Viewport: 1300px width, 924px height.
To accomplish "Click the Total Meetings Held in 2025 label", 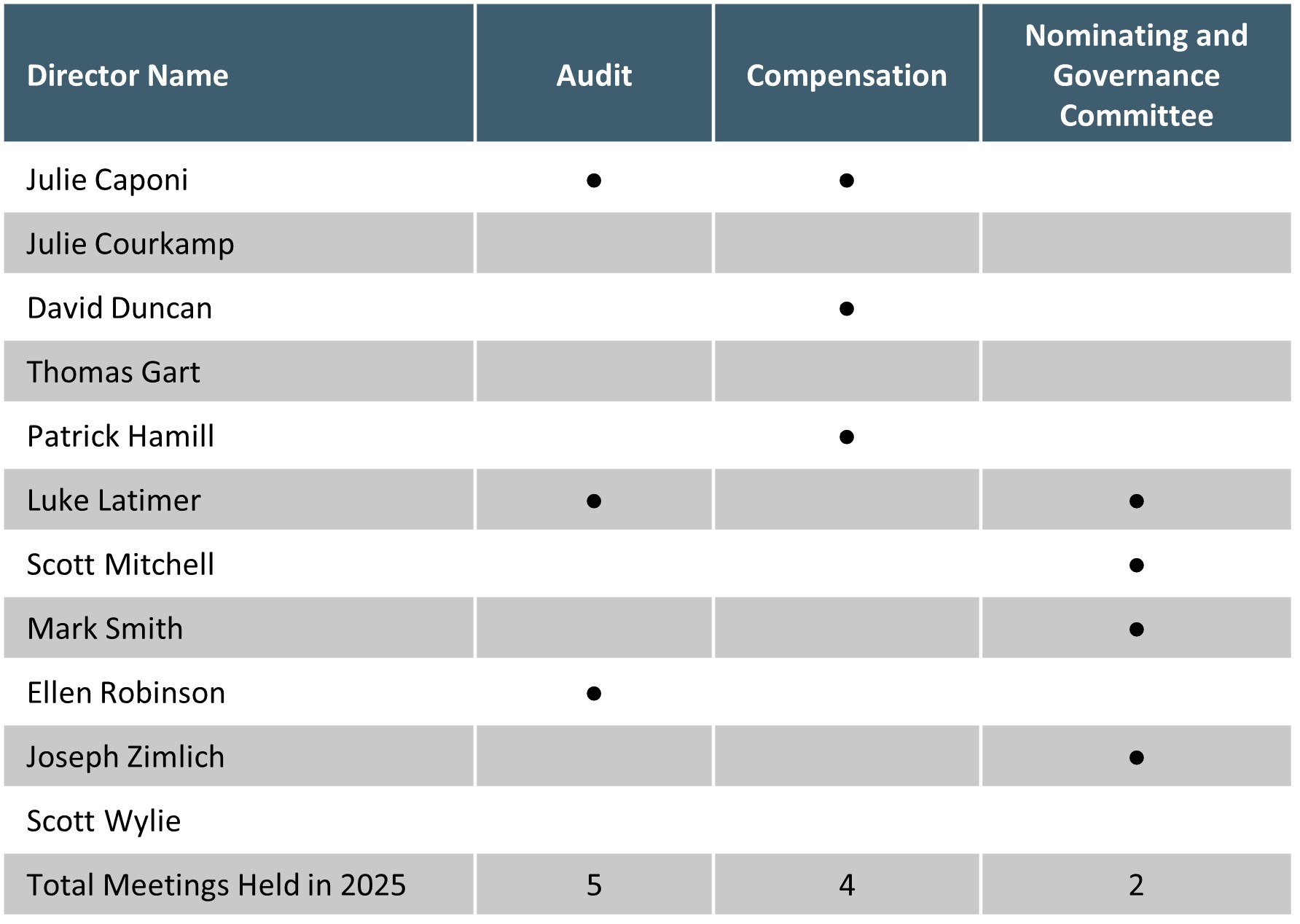I will point(216,885).
